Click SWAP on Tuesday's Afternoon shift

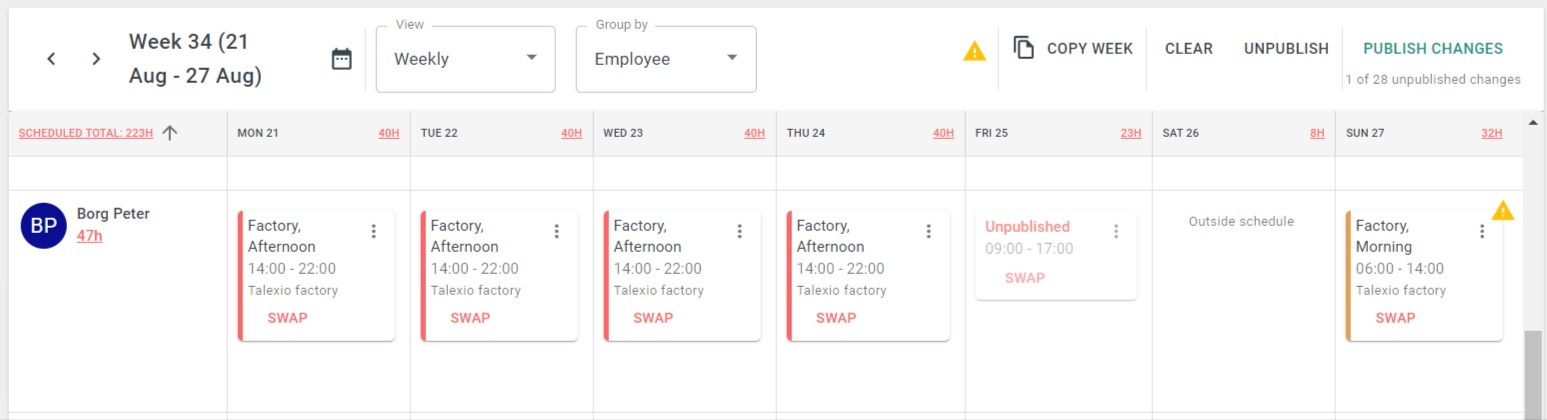(x=470, y=318)
